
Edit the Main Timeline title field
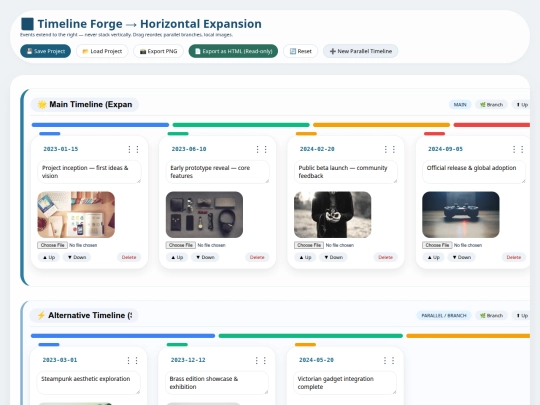tap(85, 104)
